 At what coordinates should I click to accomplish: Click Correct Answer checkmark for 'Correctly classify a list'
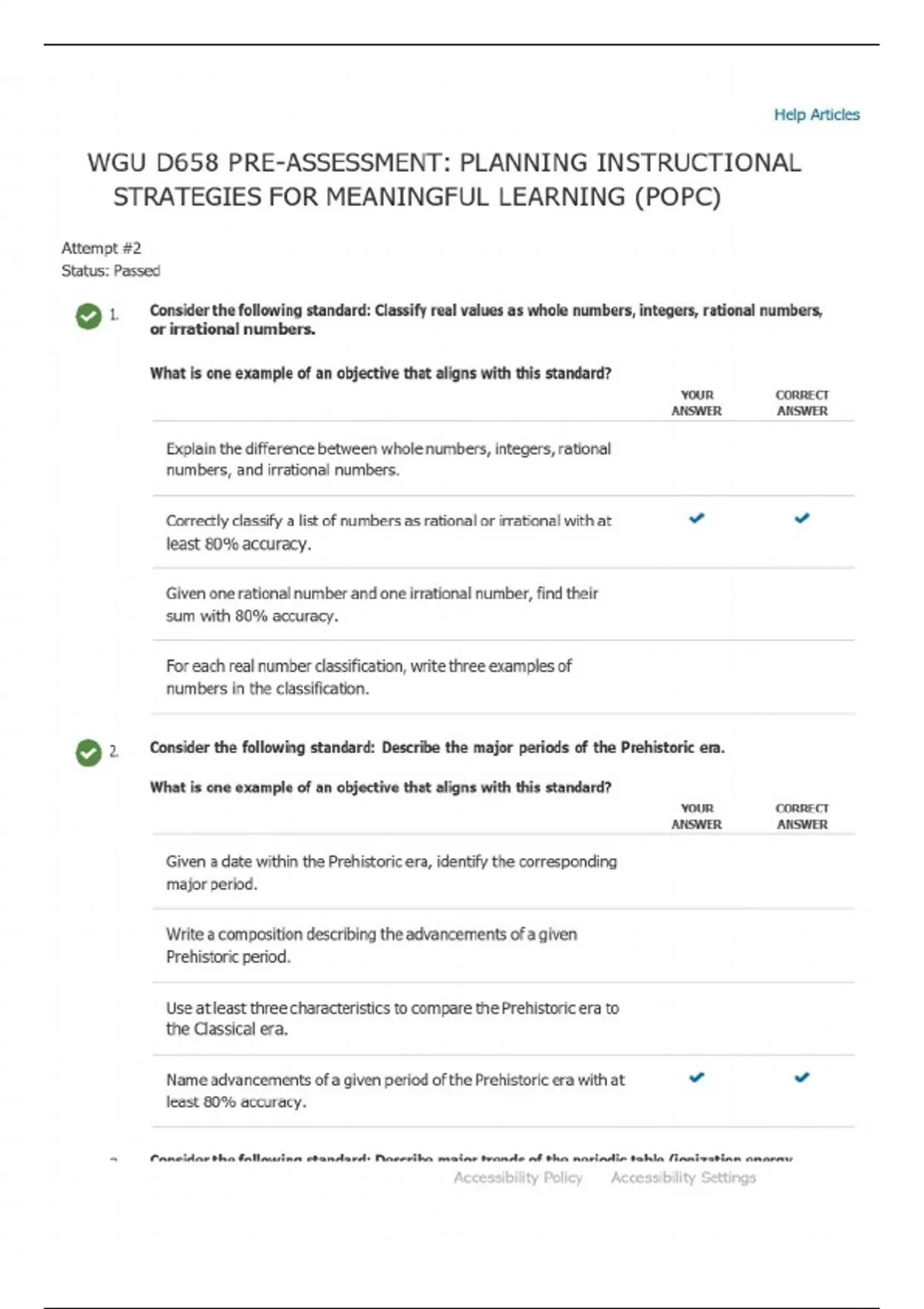click(x=802, y=518)
